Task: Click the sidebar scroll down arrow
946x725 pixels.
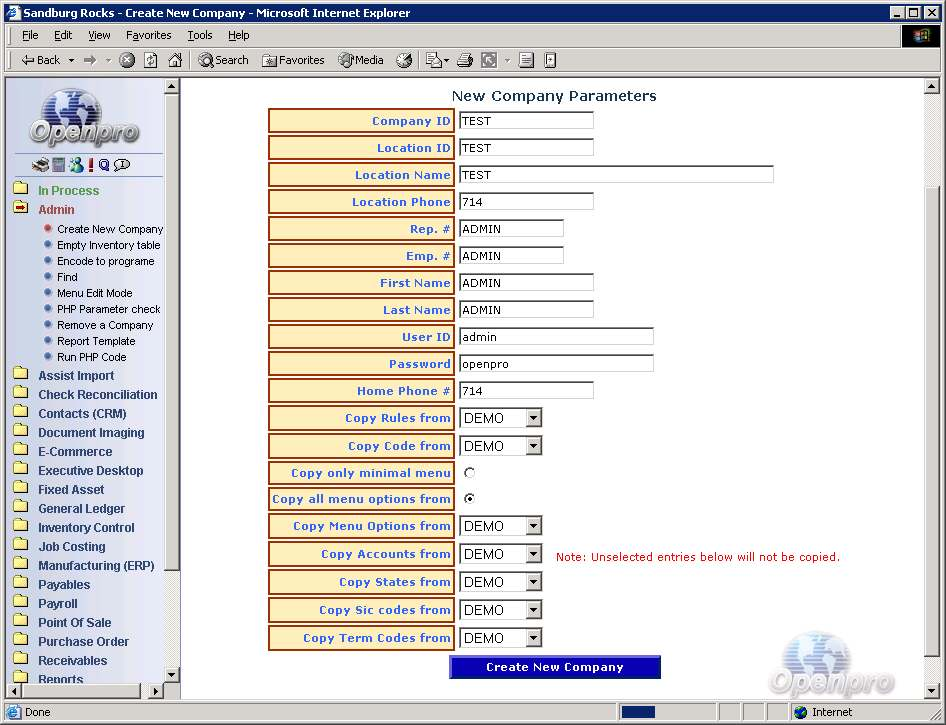Action: pos(171,675)
